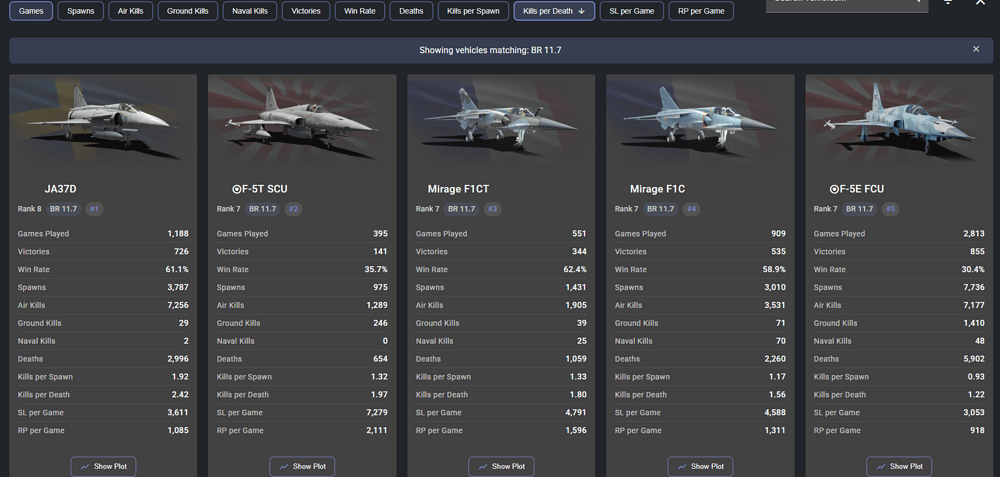Sort vehicles by Win Rate
This screenshot has width=1000, height=477.
click(x=360, y=11)
